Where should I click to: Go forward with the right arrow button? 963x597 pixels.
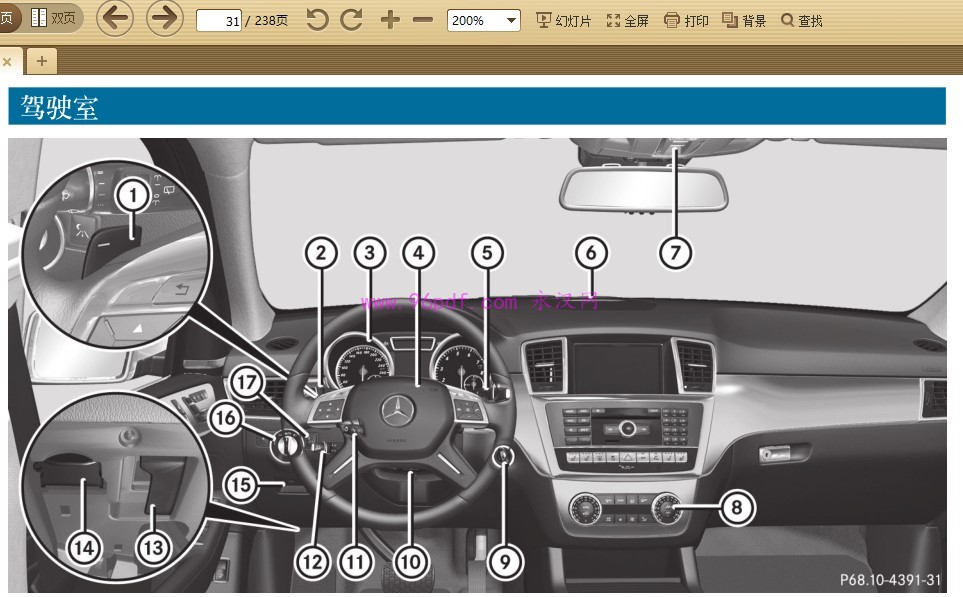[x=165, y=18]
